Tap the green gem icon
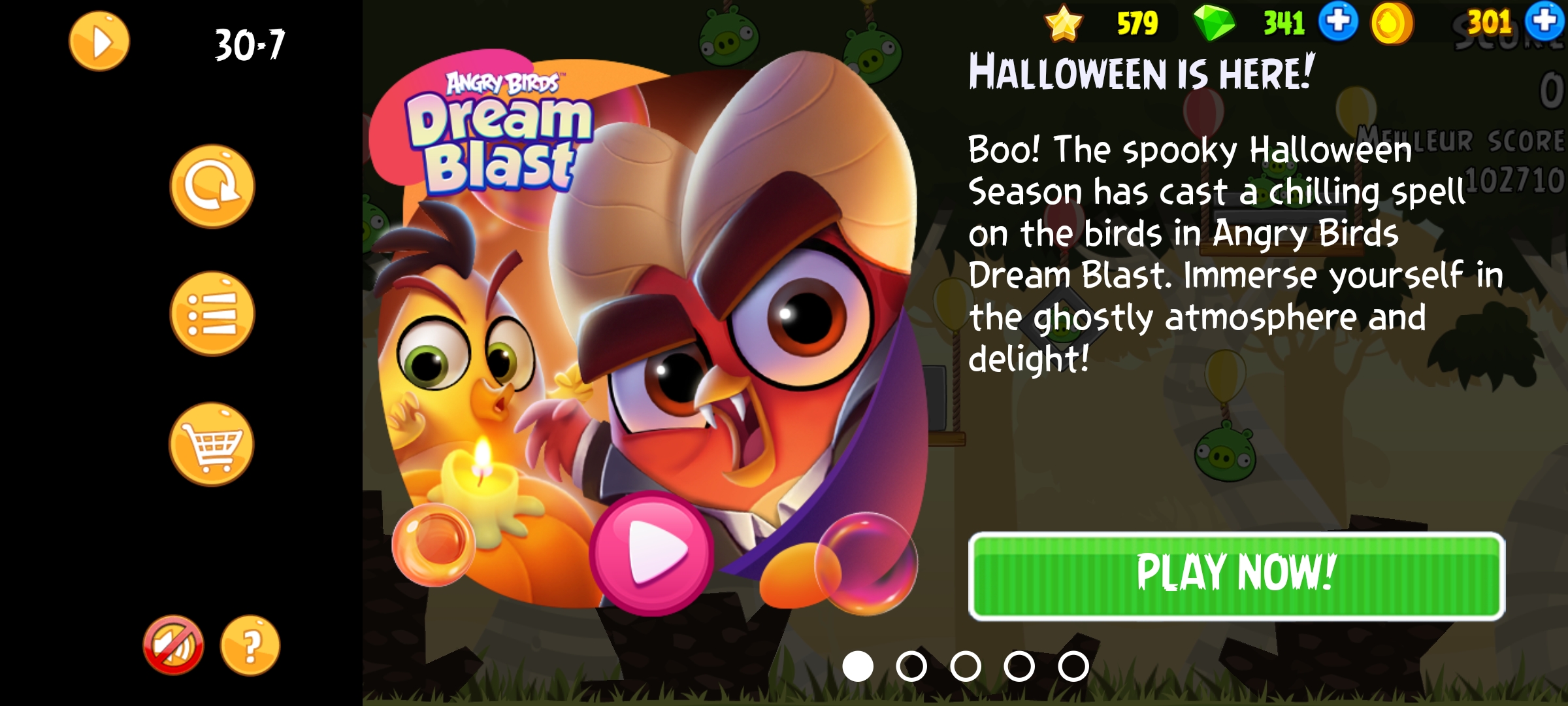1568x706 pixels. click(x=1215, y=24)
